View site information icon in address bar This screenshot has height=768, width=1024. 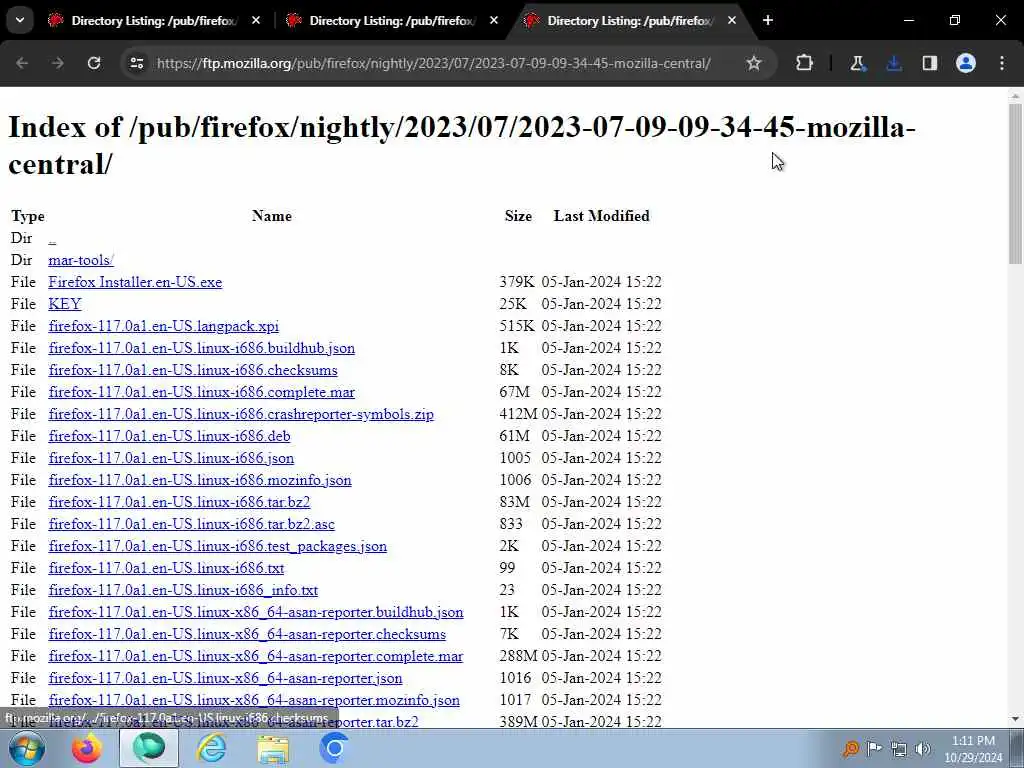tap(136, 63)
